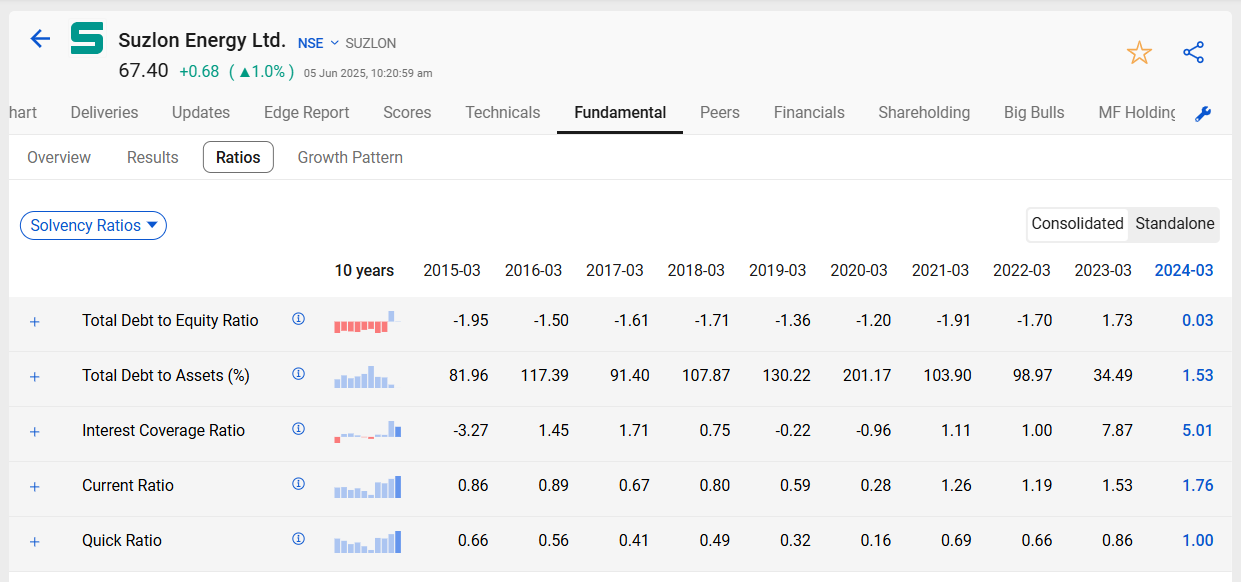This screenshot has height=582, width=1241.
Task: Open the Big Bulls tab
Action: tap(1034, 113)
